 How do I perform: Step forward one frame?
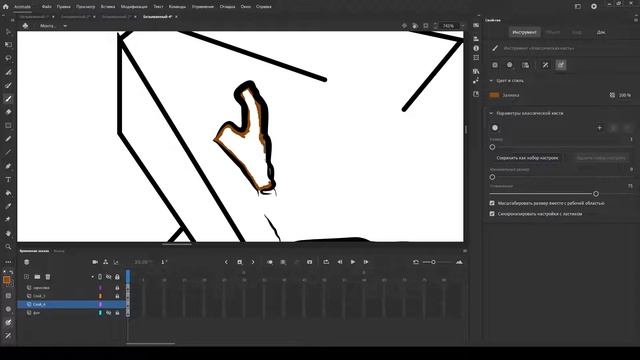[366, 262]
